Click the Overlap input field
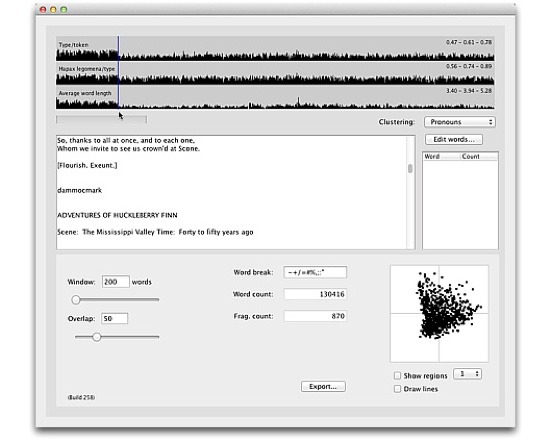This screenshot has height=440, width=550. [115, 319]
